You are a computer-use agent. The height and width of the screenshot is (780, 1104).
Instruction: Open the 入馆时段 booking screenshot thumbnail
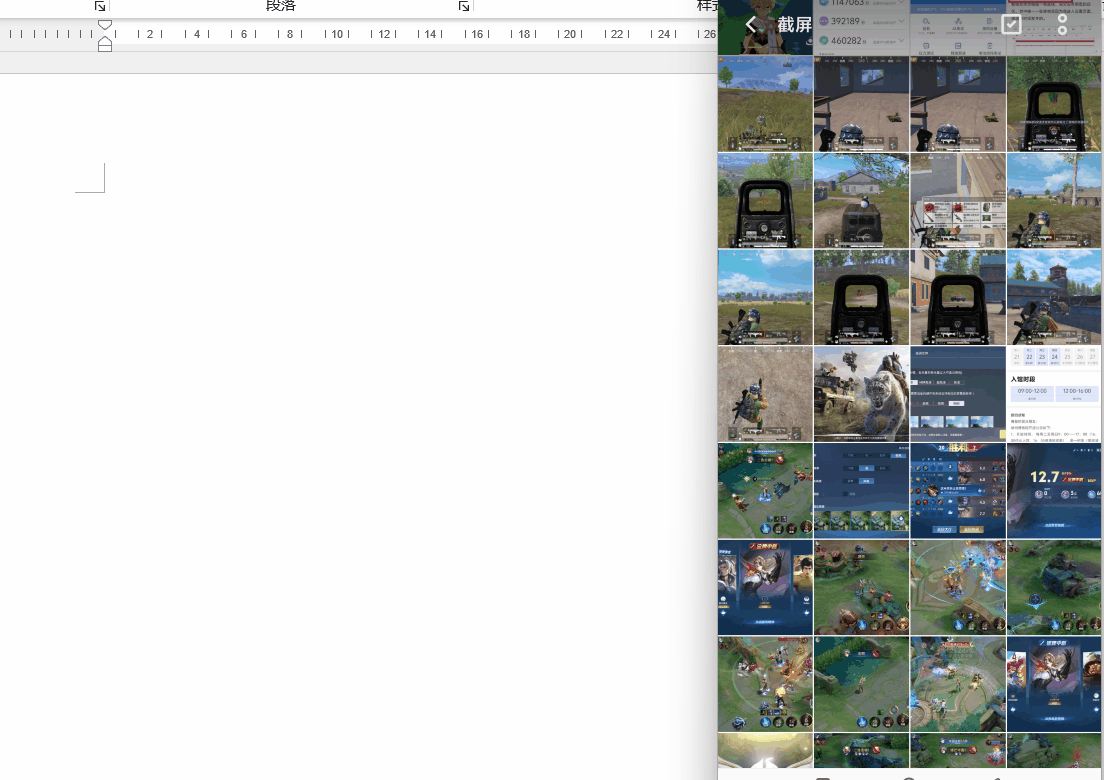click(x=1054, y=394)
